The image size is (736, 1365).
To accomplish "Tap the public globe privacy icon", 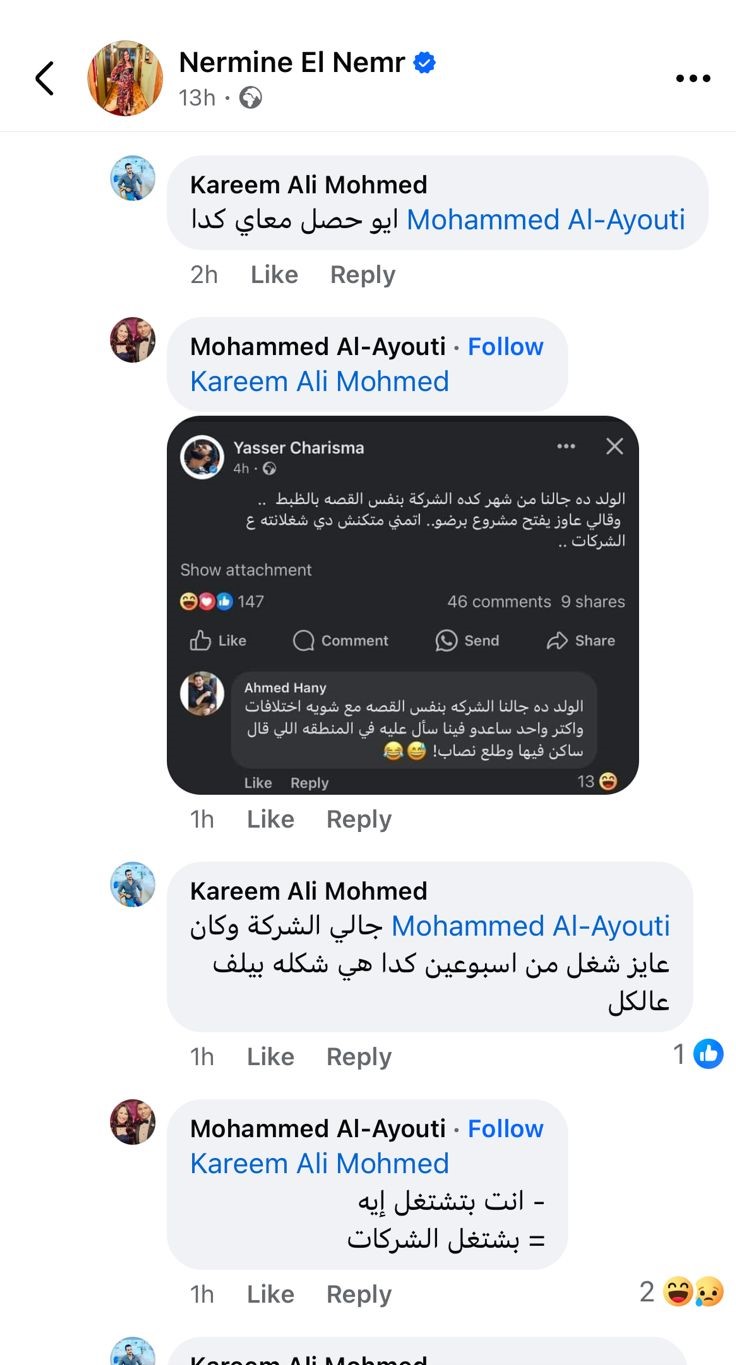I will [x=251, y=98].
